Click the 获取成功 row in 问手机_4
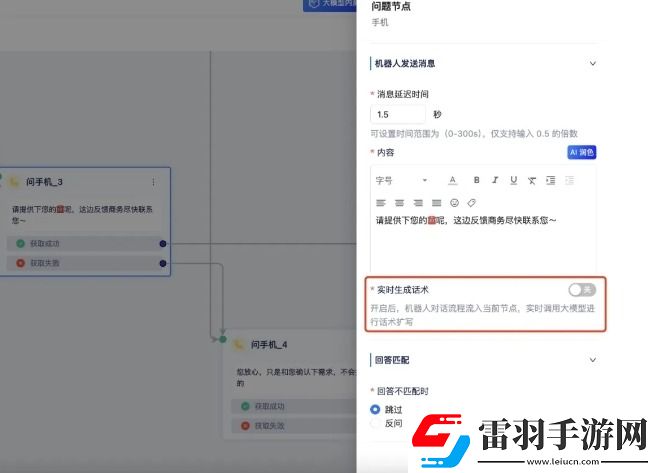 click(x=294, y=406)
